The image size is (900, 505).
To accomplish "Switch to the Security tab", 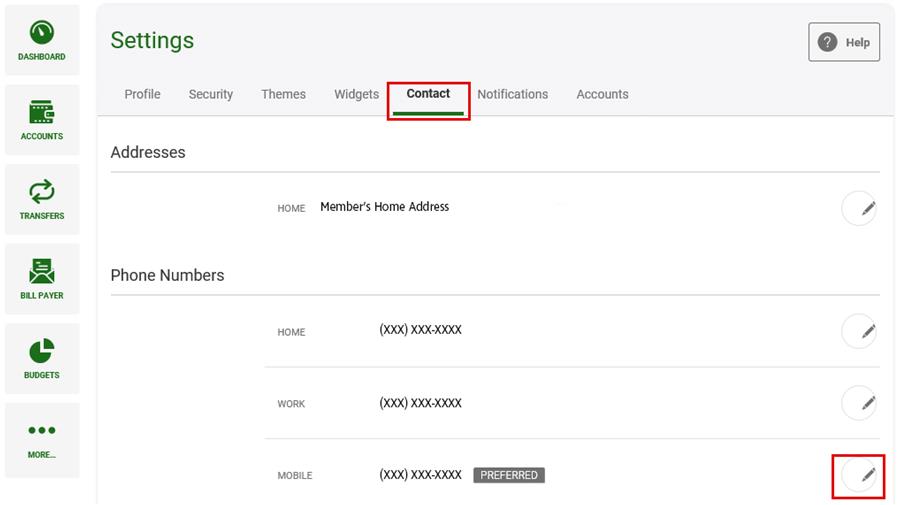I will click(x=210, y=94).
